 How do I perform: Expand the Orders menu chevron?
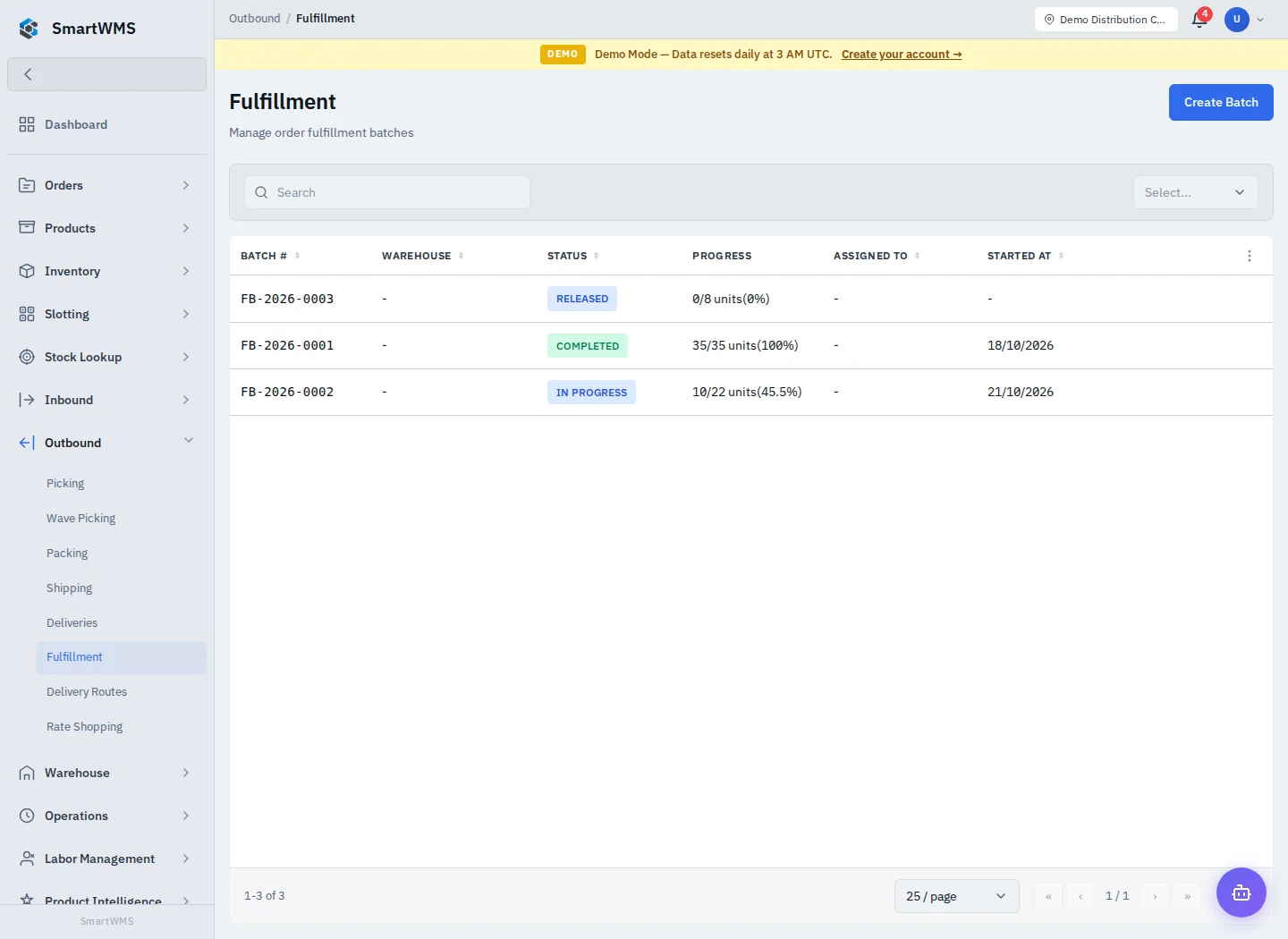click(x=186, y=185)
